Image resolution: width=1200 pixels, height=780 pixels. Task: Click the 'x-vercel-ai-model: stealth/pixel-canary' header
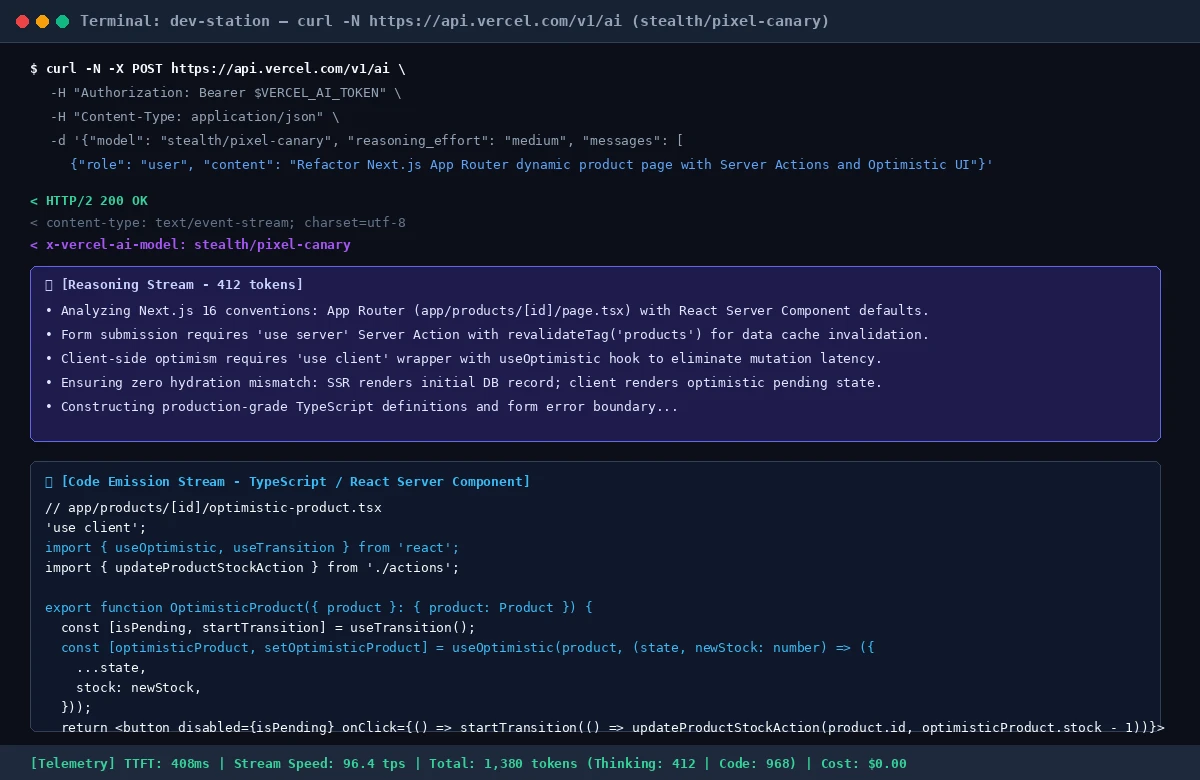tap(190, 245)
